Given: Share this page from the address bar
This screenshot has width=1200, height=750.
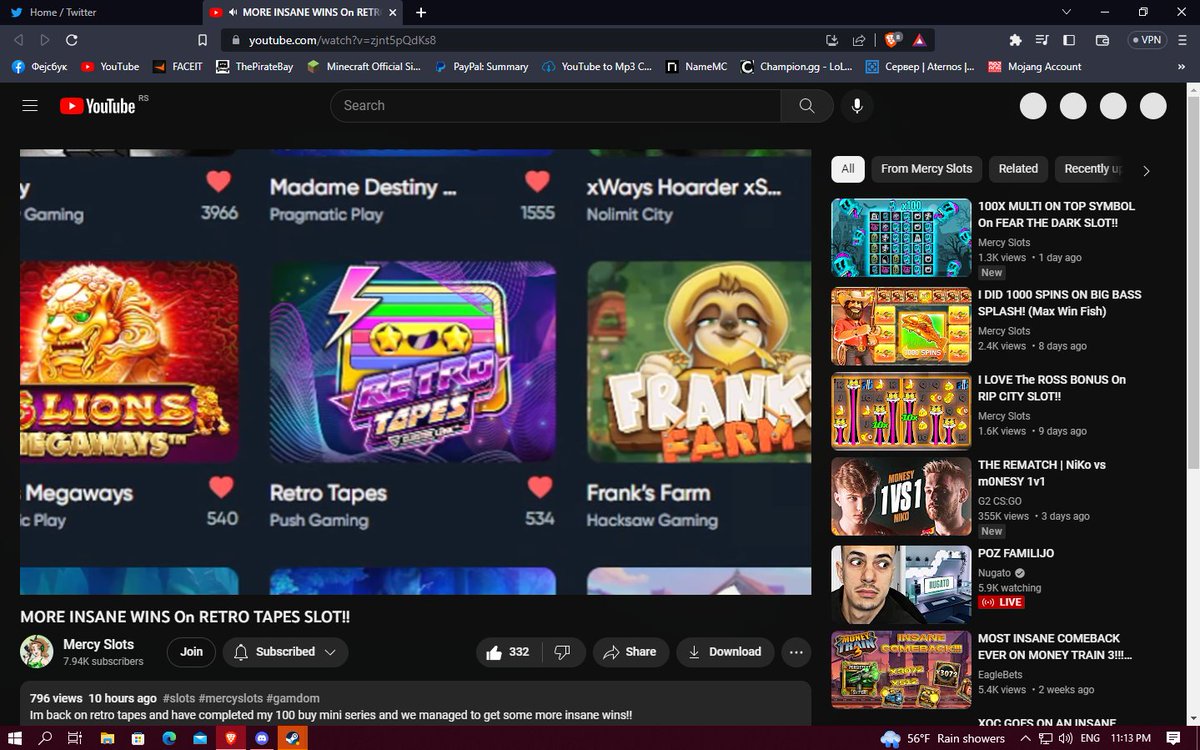Looking at the screenshot, I should (x=858, y=40).
